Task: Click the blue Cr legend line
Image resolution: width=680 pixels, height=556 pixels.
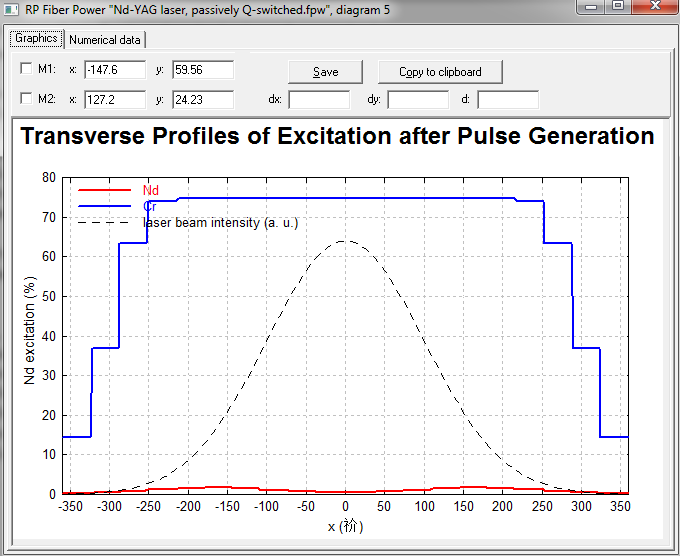Action: click(x=105, y=206)
